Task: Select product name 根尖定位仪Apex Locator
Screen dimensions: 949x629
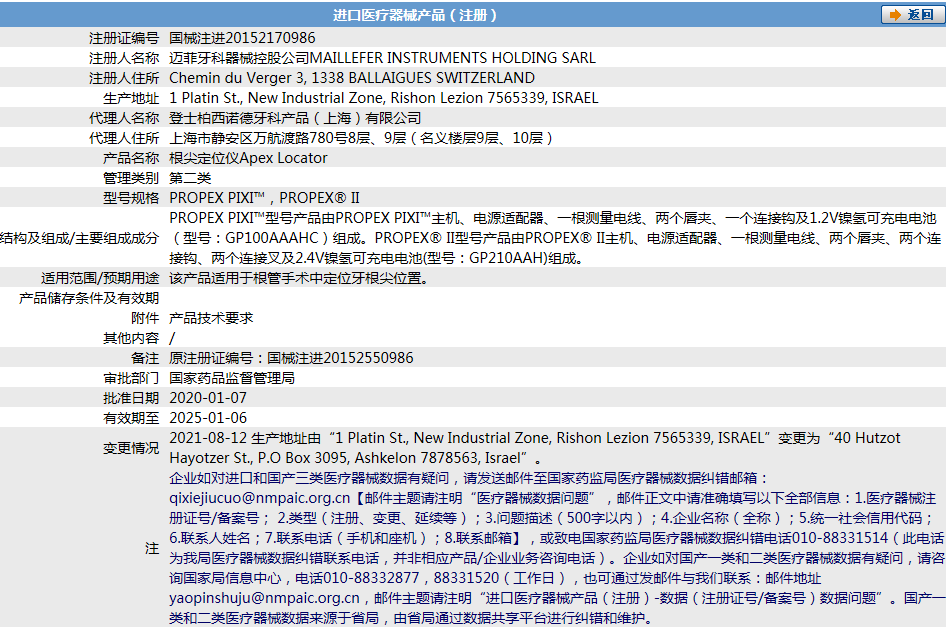Action: tap(248, 157)
